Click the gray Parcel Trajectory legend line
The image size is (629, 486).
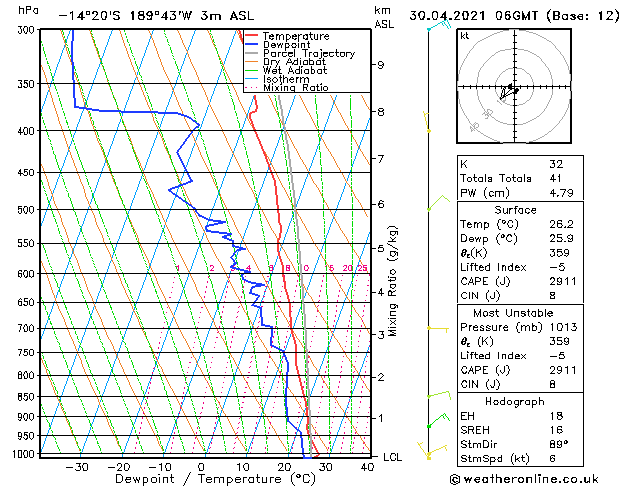tap(252, 53)
